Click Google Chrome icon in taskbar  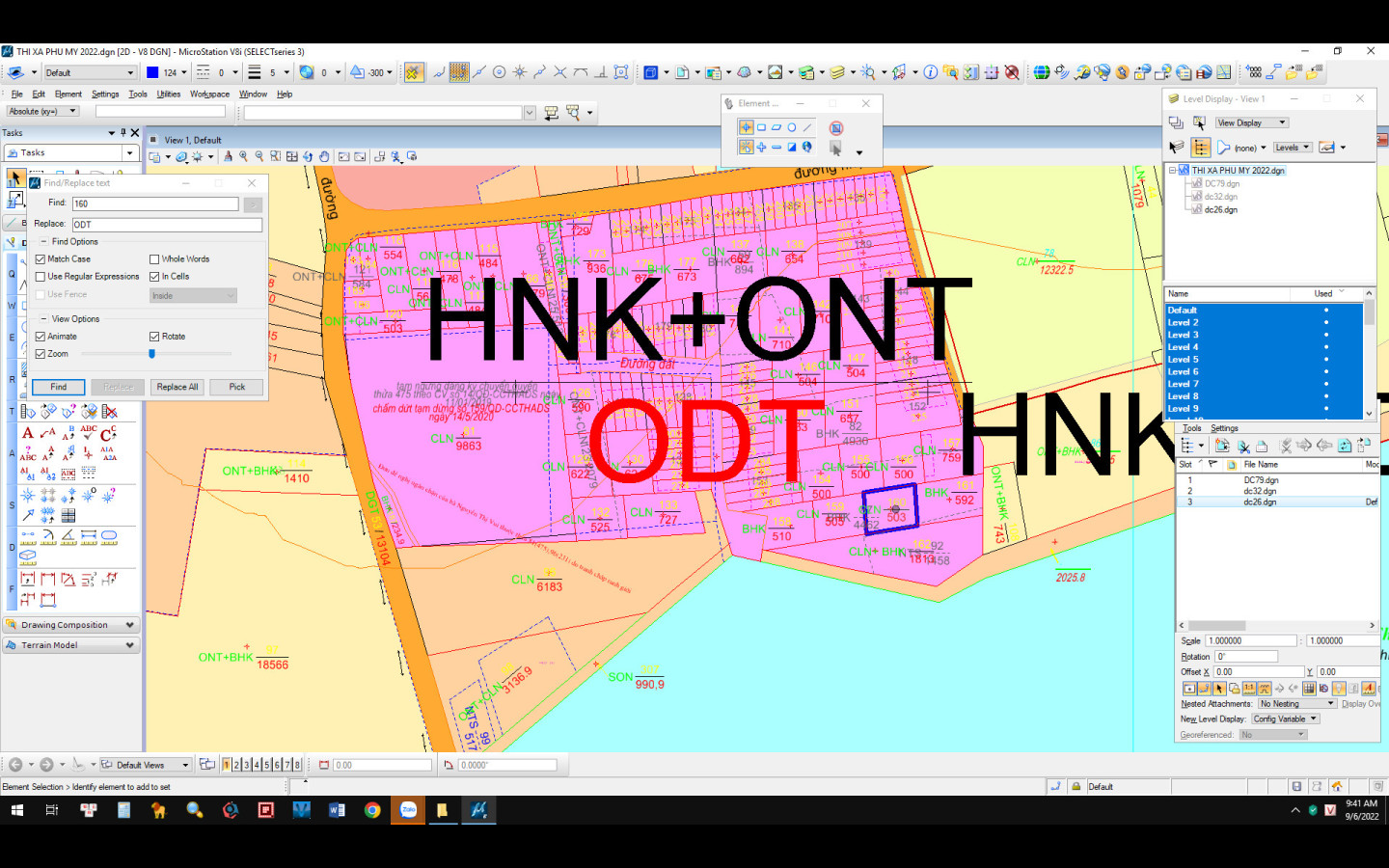pos(372,810)
